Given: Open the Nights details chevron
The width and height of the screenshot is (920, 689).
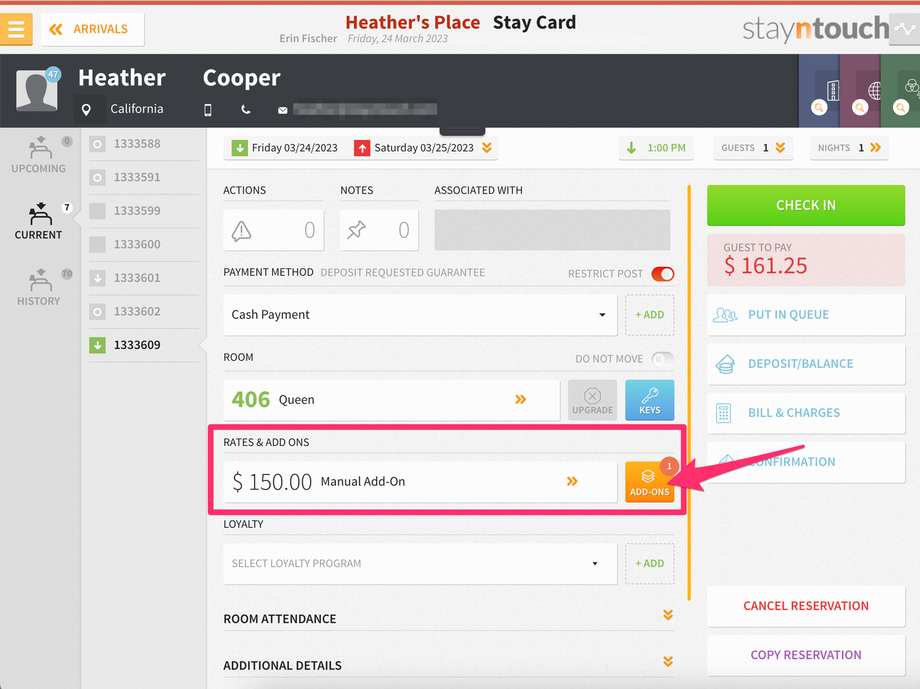Looking at the screenshot, I should click(875, 147).
